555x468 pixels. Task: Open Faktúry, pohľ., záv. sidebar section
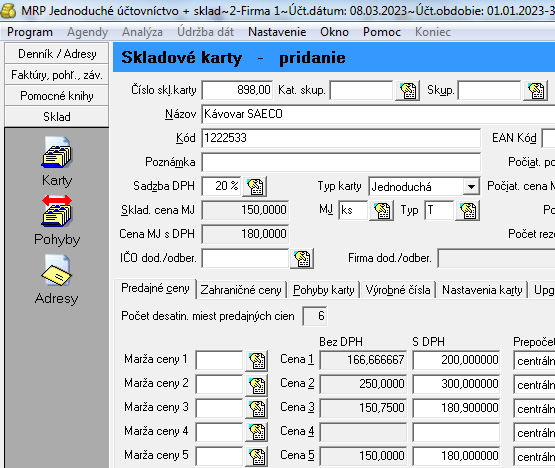point(57,75)
